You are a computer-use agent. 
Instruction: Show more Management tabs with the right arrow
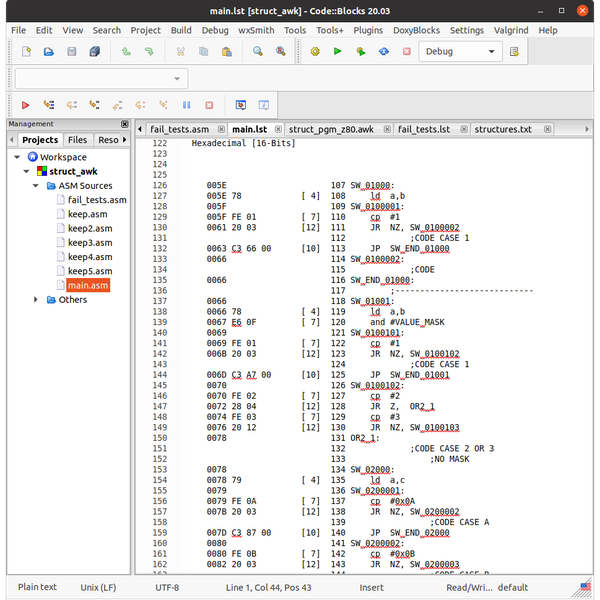tap(125, 140)
